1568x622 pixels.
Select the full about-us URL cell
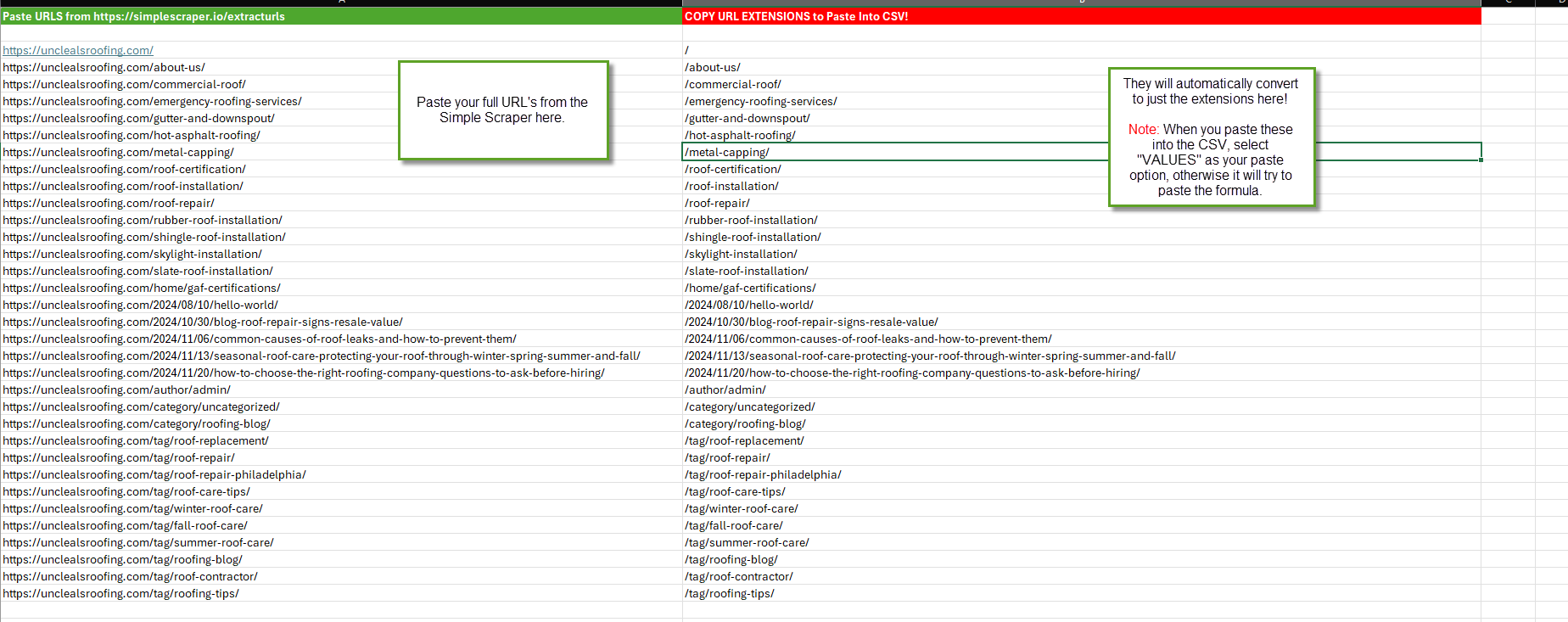click(x=104, y=68)
